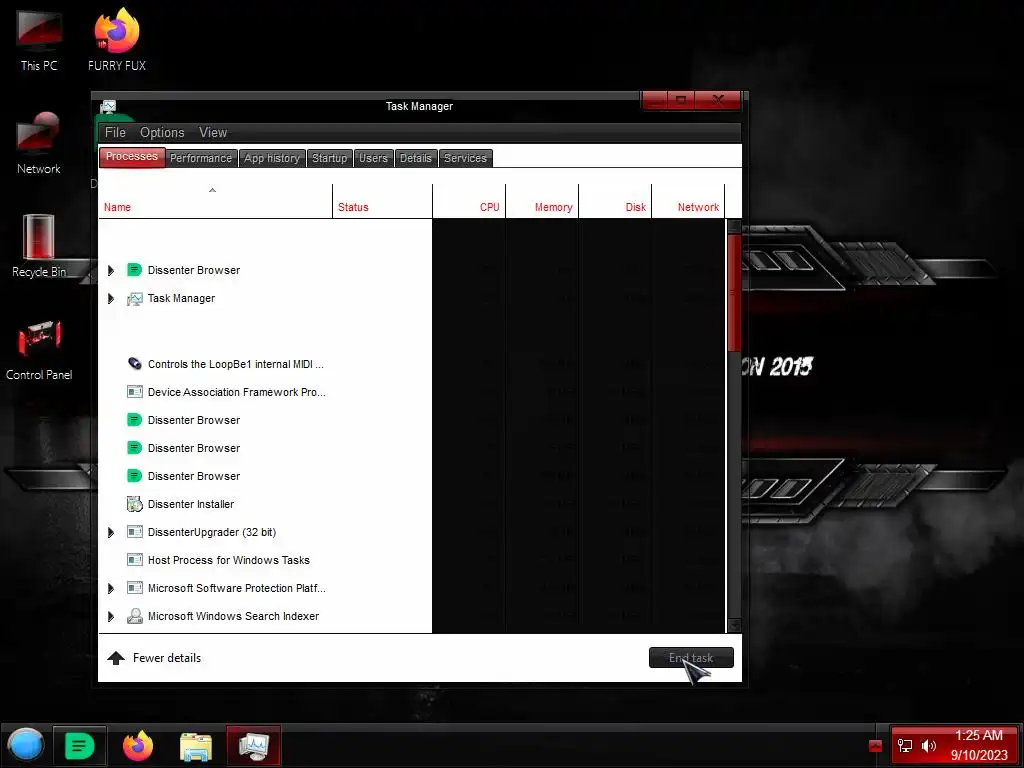Viewport: 1024px width, 768px height.
Task: Expand DissenterUpgrader (32 bit) entry
Action: pyautogui.click(x=111, y=532)
